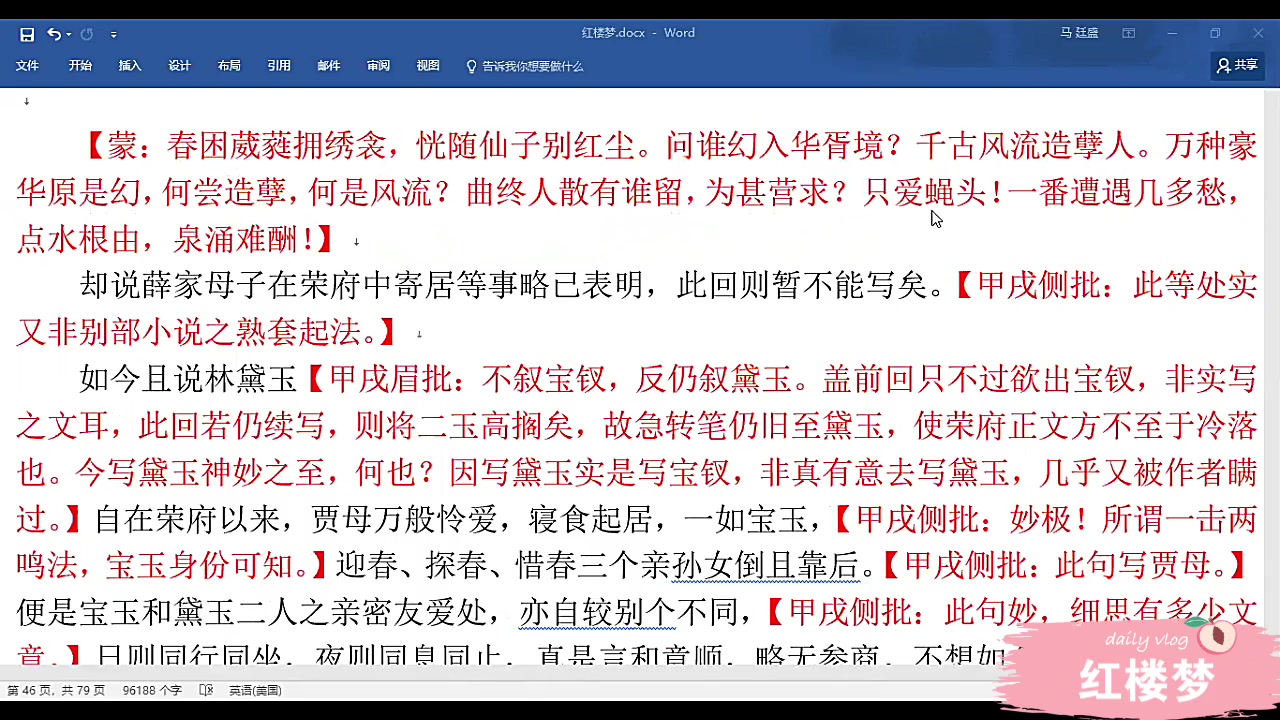This screenshot has width=1280, height=720.
Task: Open the 马廷盛 account name
Action: [1079, 33]
